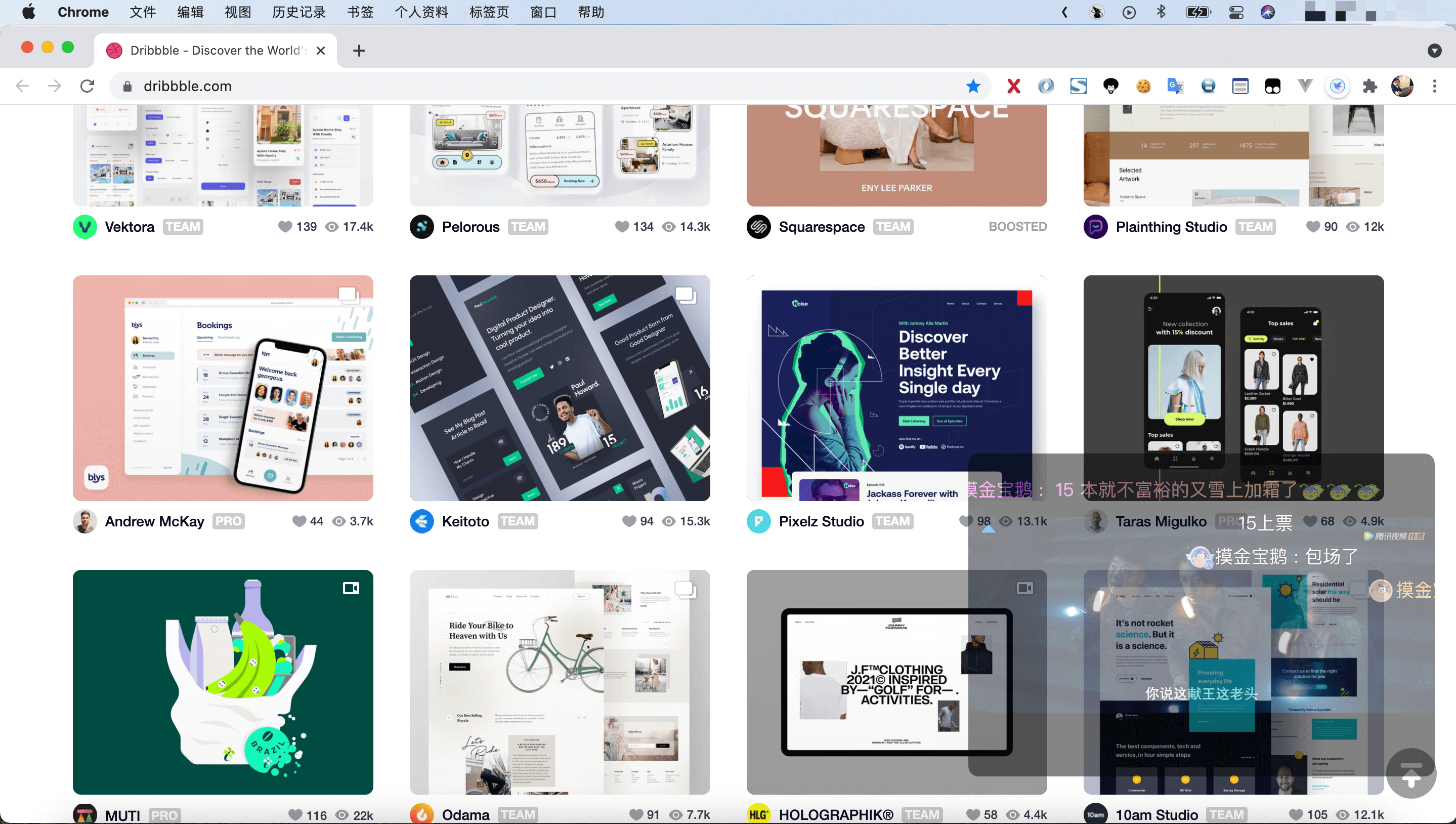Open the MUTI green bananas shot thumbnail
This screenshot has height=824, width=1456.
[223, 681]
